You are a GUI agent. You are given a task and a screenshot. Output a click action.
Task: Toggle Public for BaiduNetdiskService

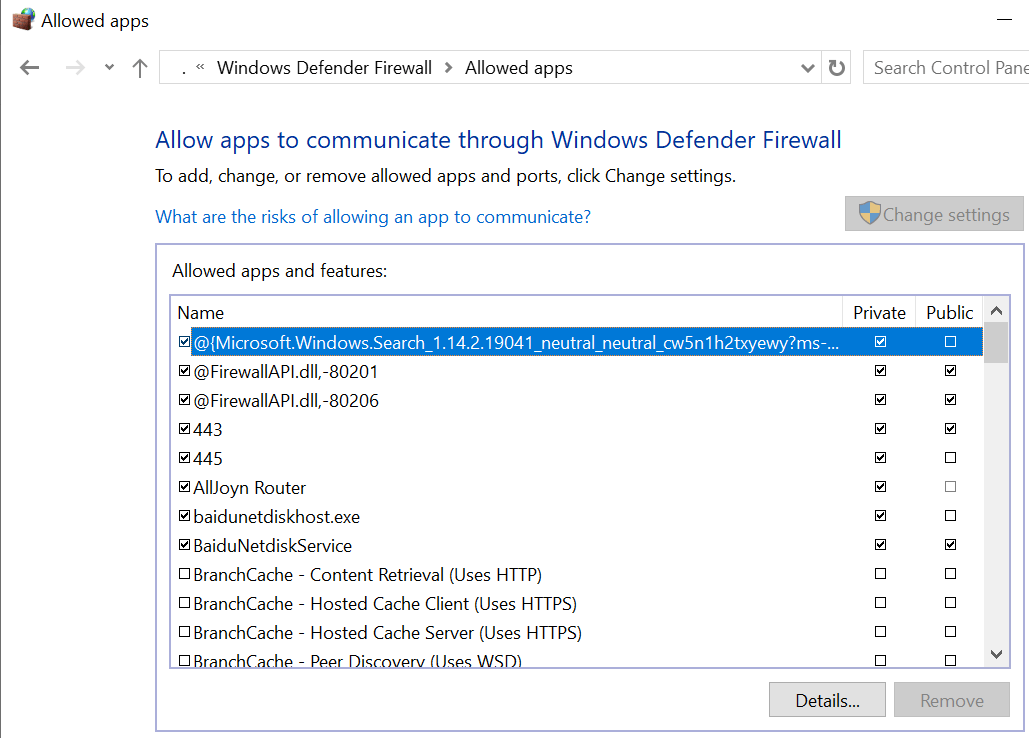click(950, 544)
